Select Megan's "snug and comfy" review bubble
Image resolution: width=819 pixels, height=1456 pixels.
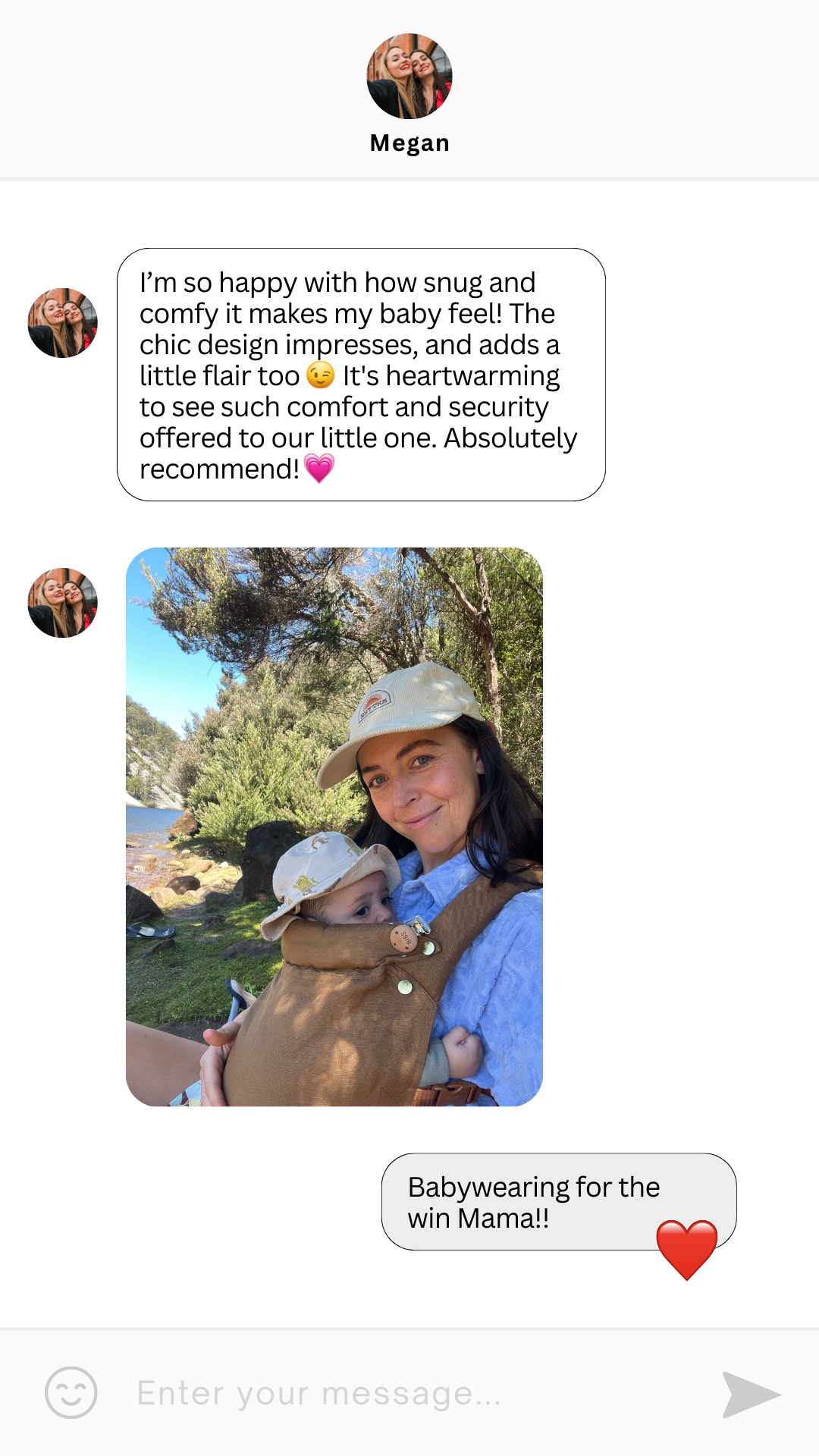[361, 375]
